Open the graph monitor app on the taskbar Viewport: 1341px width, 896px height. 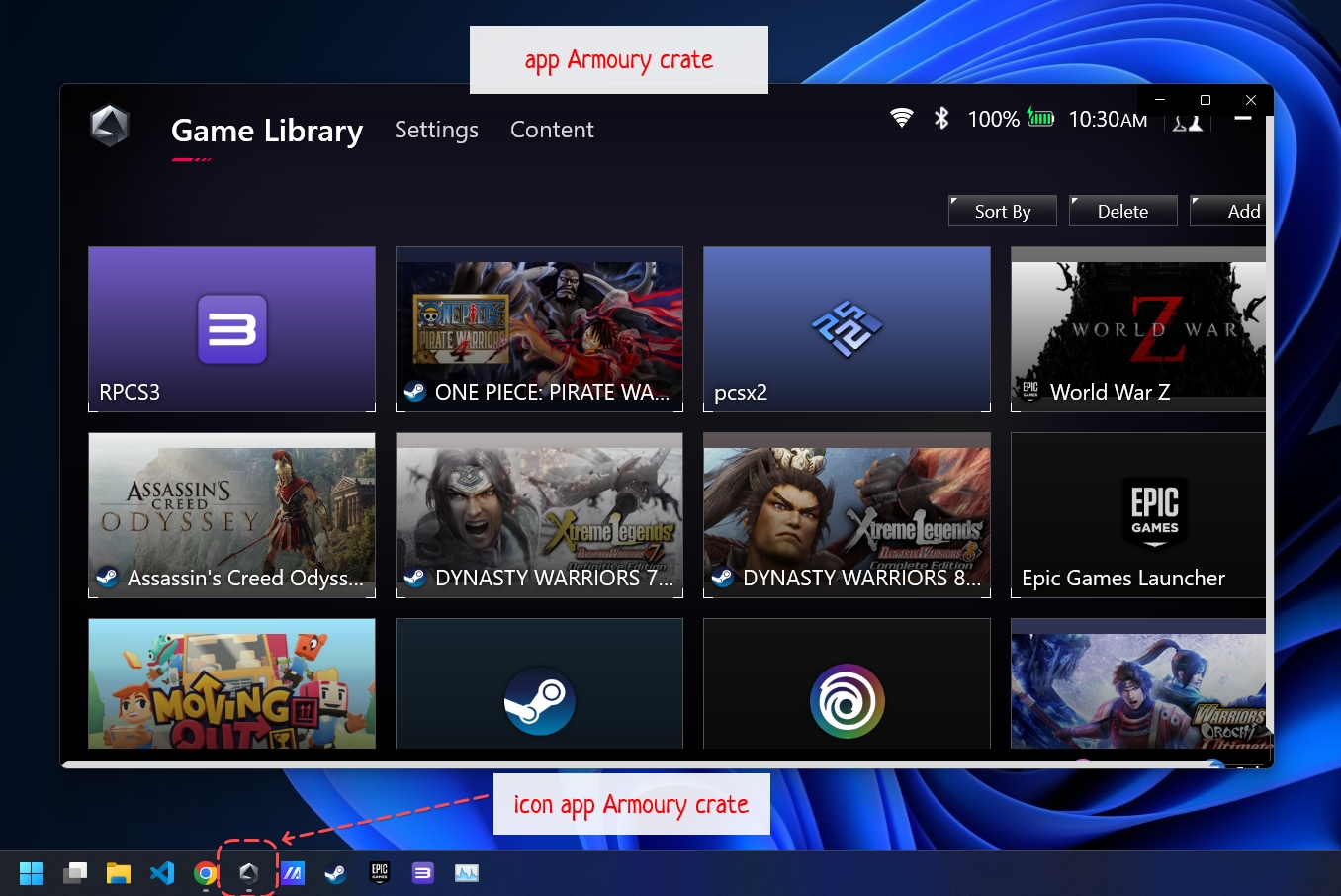click(x=467, y=873)
